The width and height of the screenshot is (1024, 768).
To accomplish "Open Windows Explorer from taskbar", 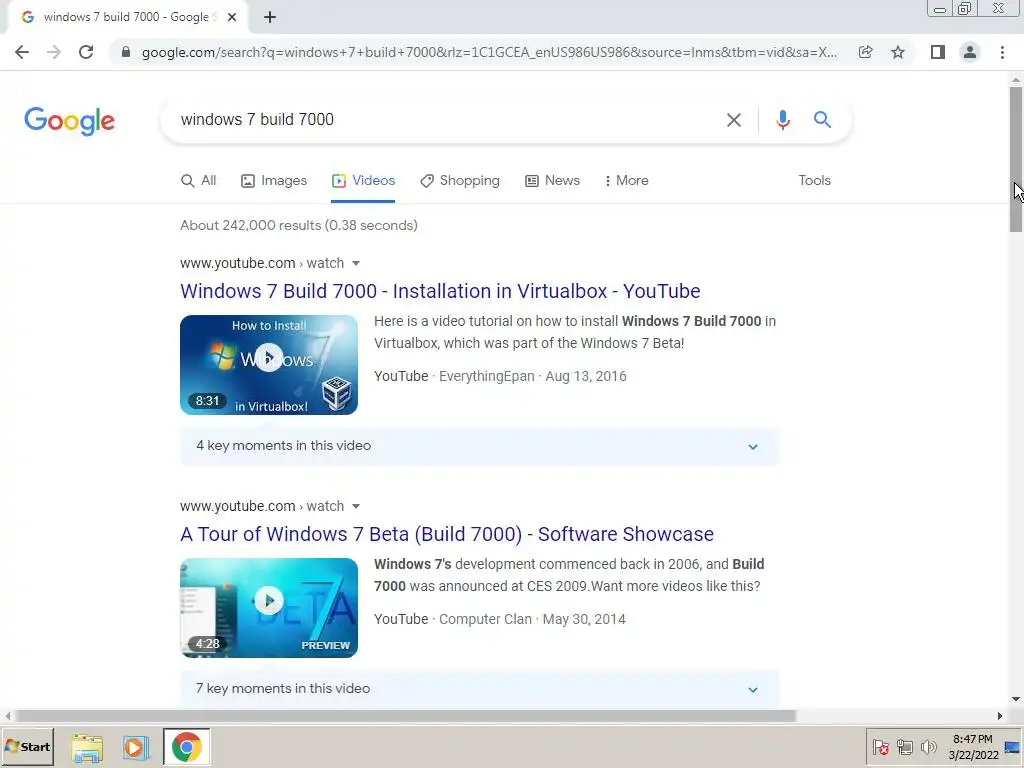I will tap(87, 747).
